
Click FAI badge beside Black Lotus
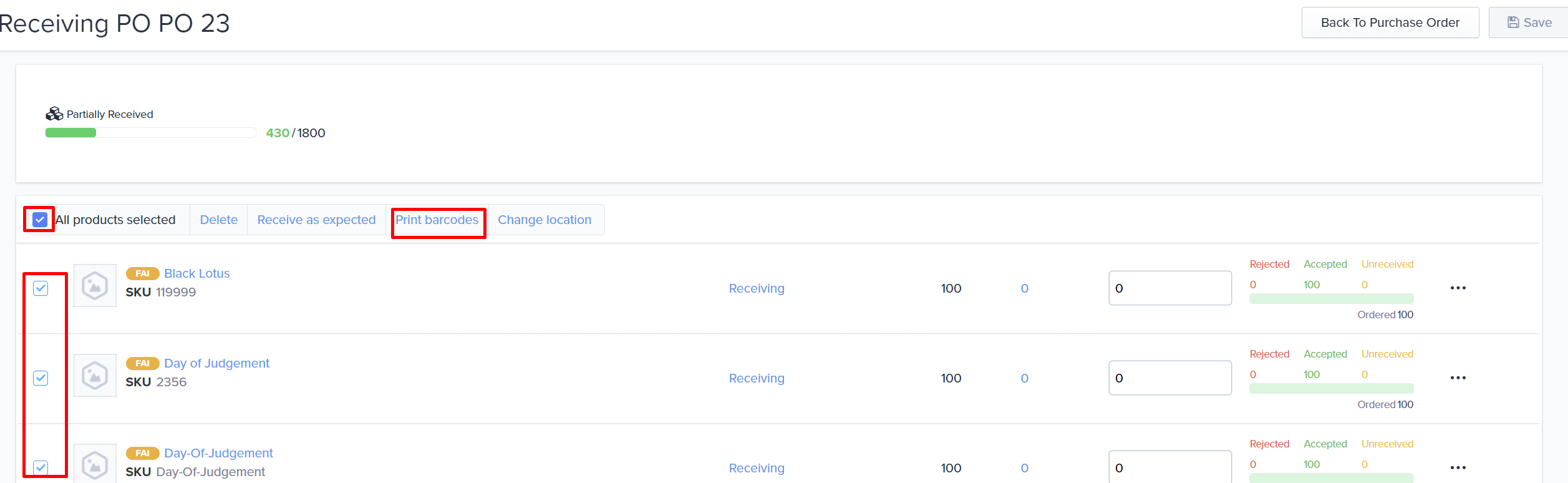click(x=142, y=273)
